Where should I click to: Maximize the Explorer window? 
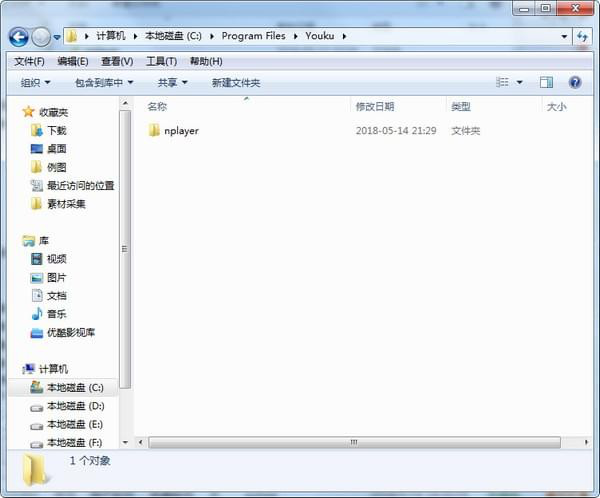coord(546,8)
